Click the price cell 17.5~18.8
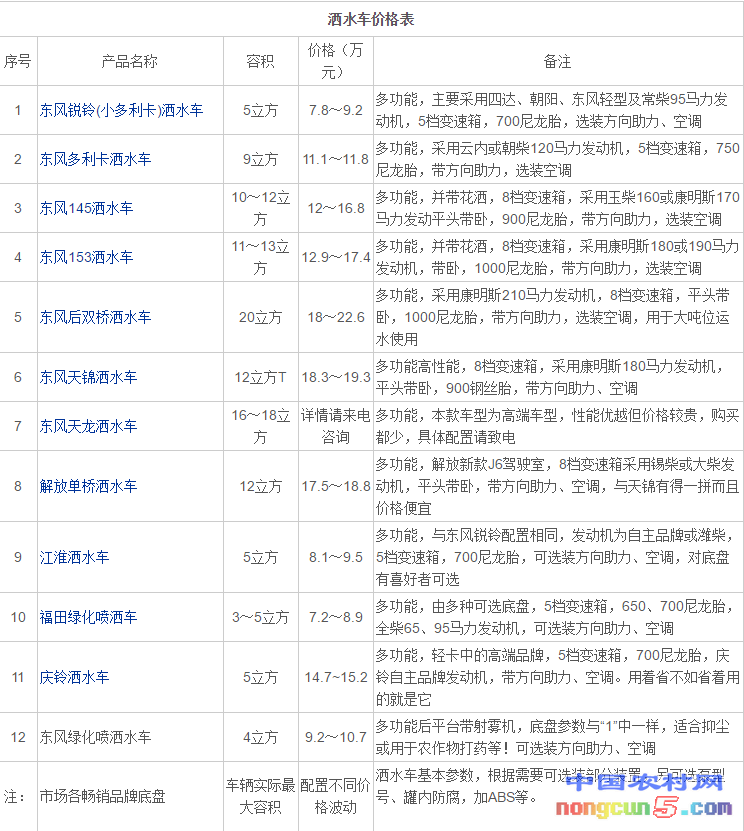The width and height of the screenshot is (744, 831). (335, 486)
